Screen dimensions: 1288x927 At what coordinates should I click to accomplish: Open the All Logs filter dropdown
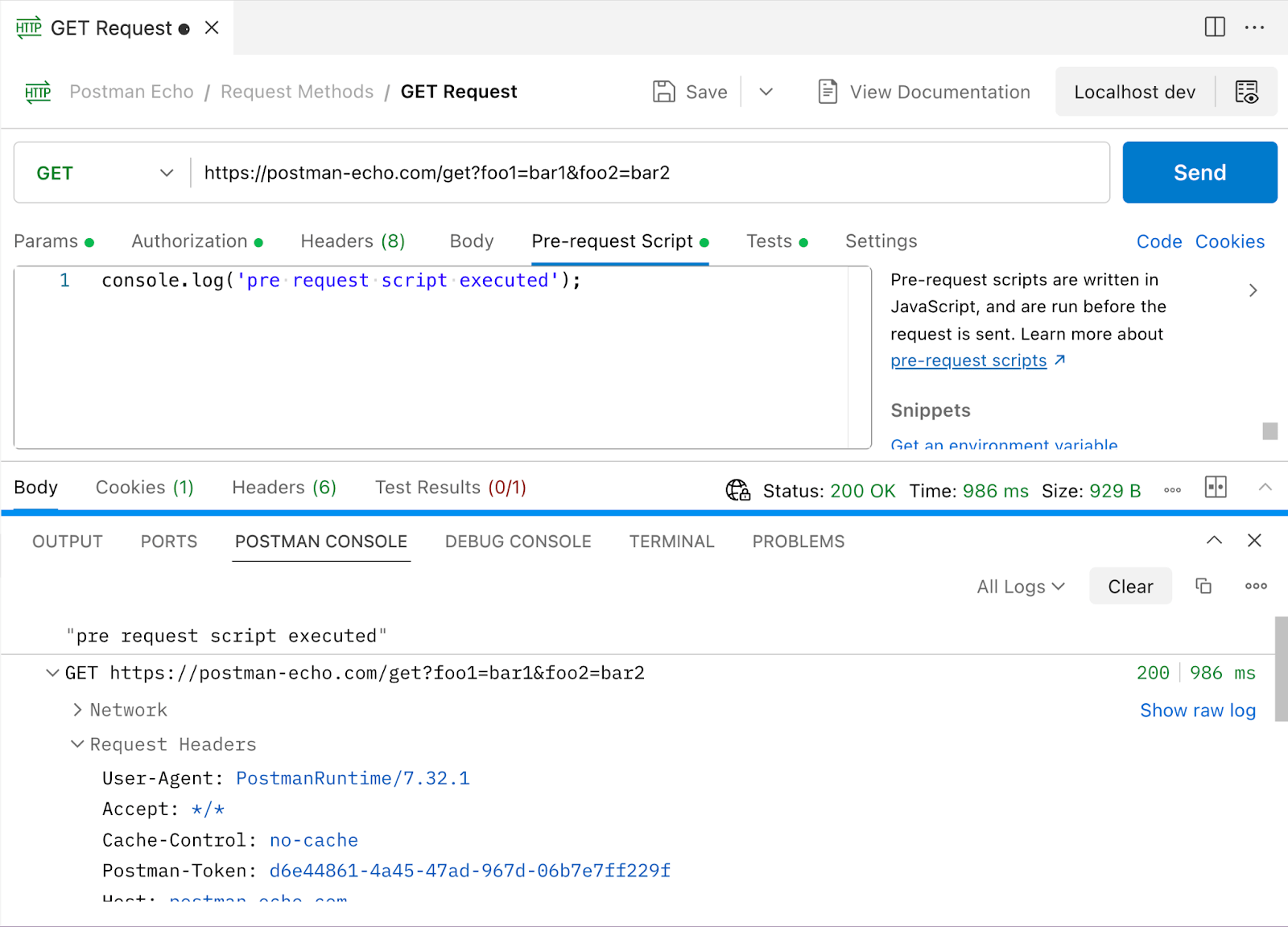click(x=1021, y=587)
